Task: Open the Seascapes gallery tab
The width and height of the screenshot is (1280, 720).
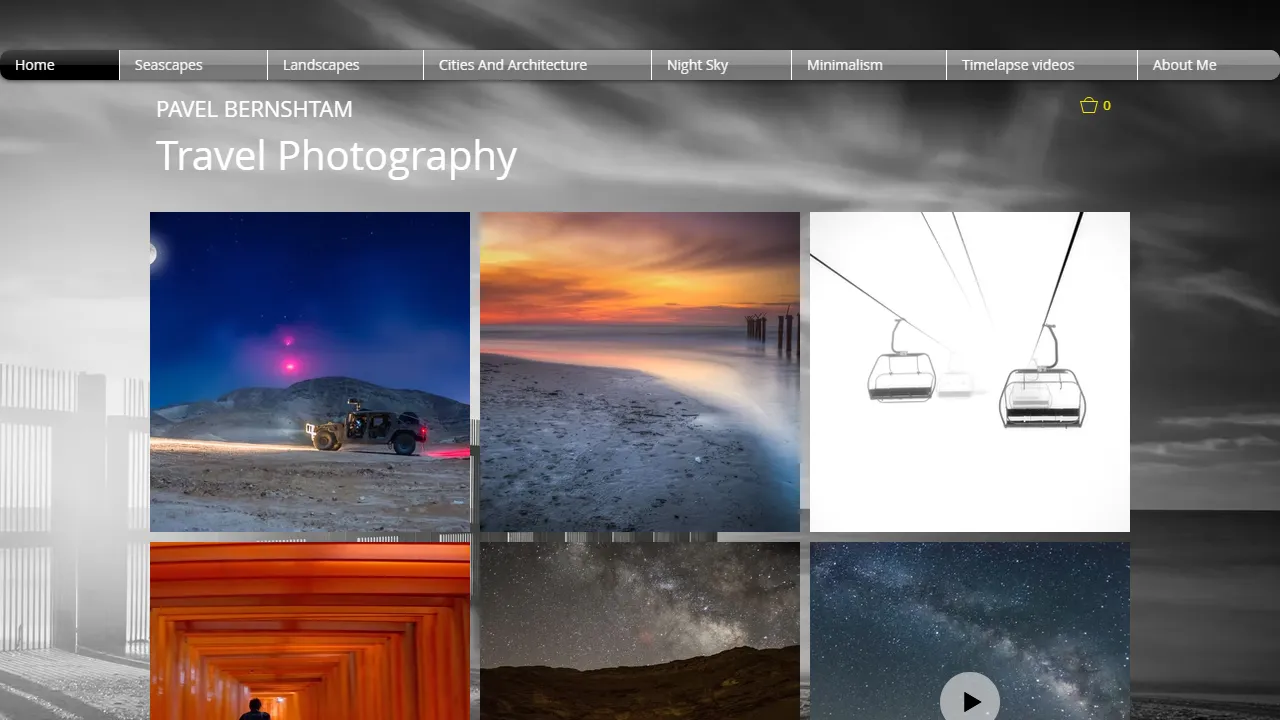Action: pyautogui.click(x=168, y=65)
